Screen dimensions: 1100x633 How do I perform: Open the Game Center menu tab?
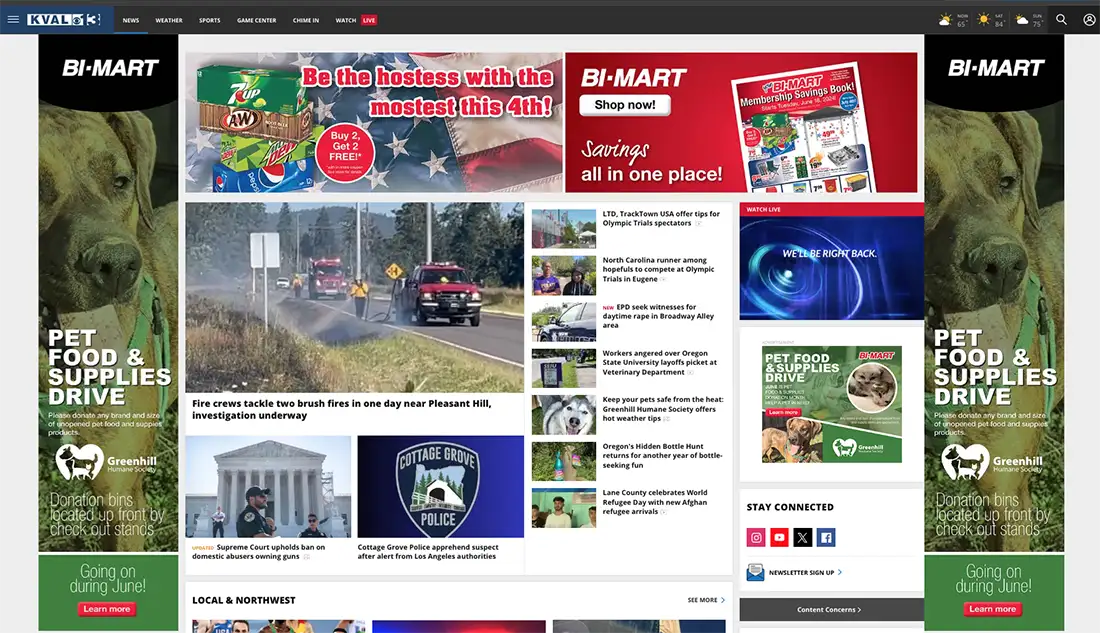point(257,20)
